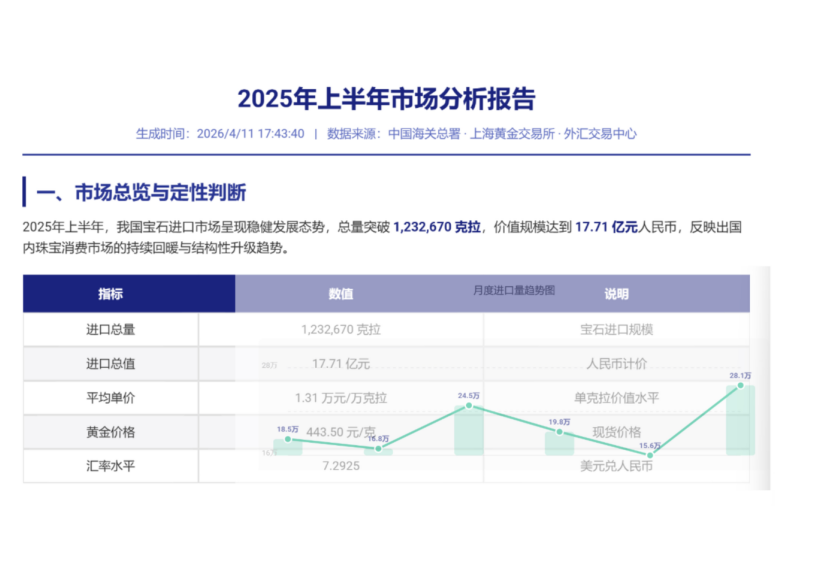Click the 中国海关总署 data source
The image size is (819, 583).
pyautogui.click(x=424, y=133)
